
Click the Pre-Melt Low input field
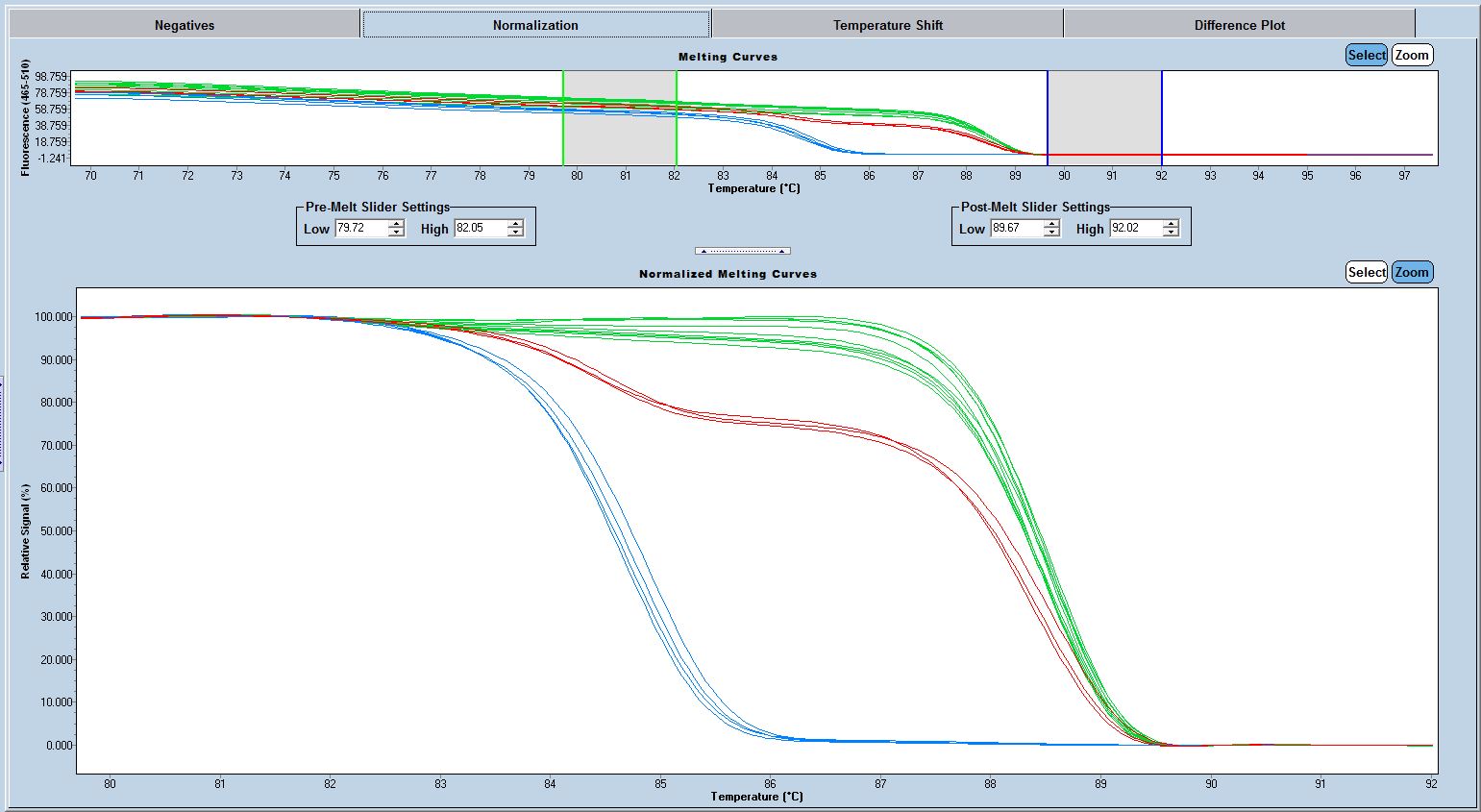tap(361, 229)
